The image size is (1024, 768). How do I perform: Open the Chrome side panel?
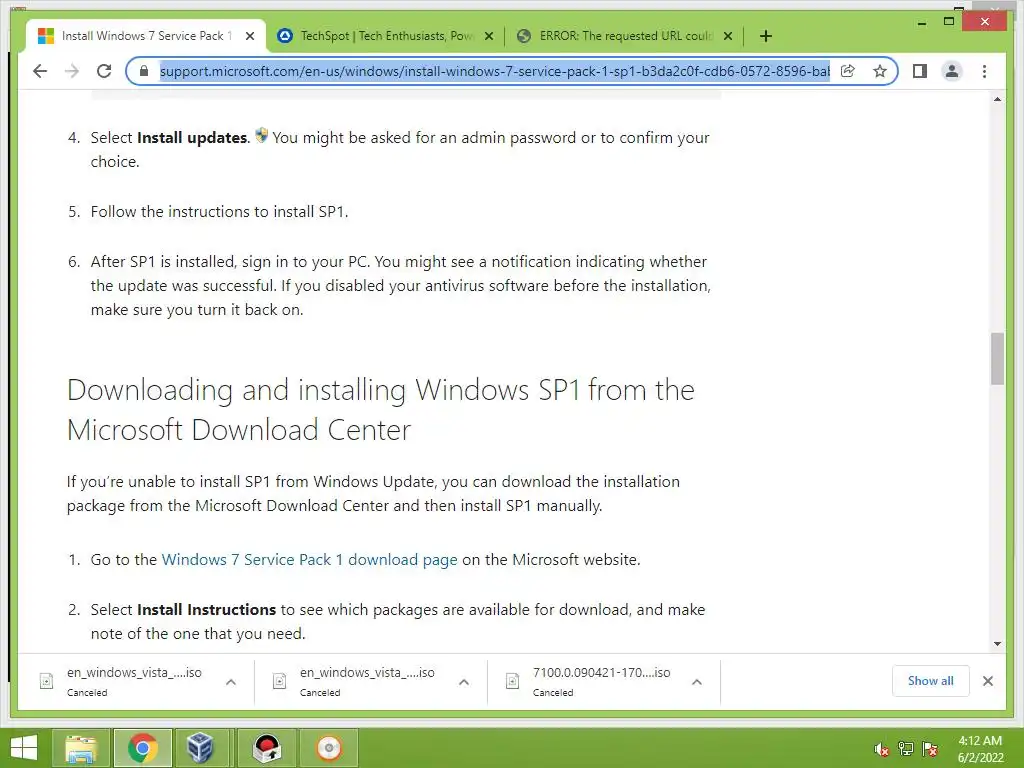pos(920,71)
